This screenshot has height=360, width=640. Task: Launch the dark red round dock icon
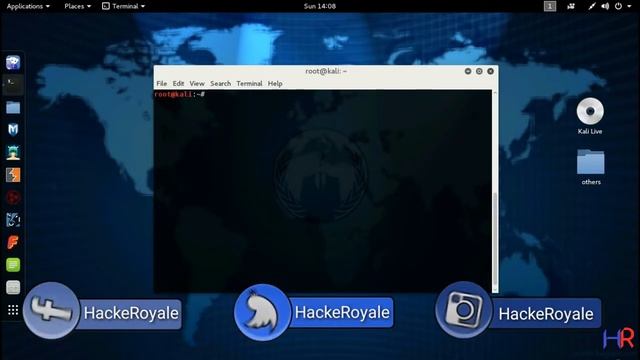pyautogui.click(x=13, y=198)
